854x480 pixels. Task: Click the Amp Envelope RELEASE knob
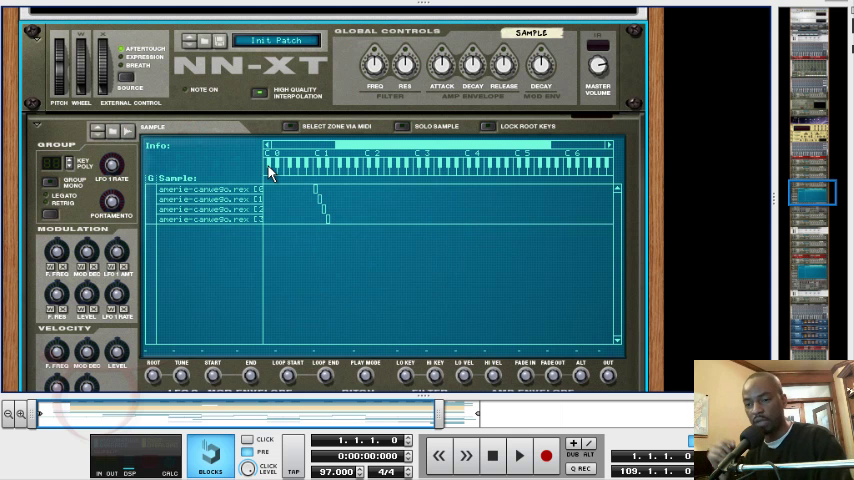tap(504, 65)
